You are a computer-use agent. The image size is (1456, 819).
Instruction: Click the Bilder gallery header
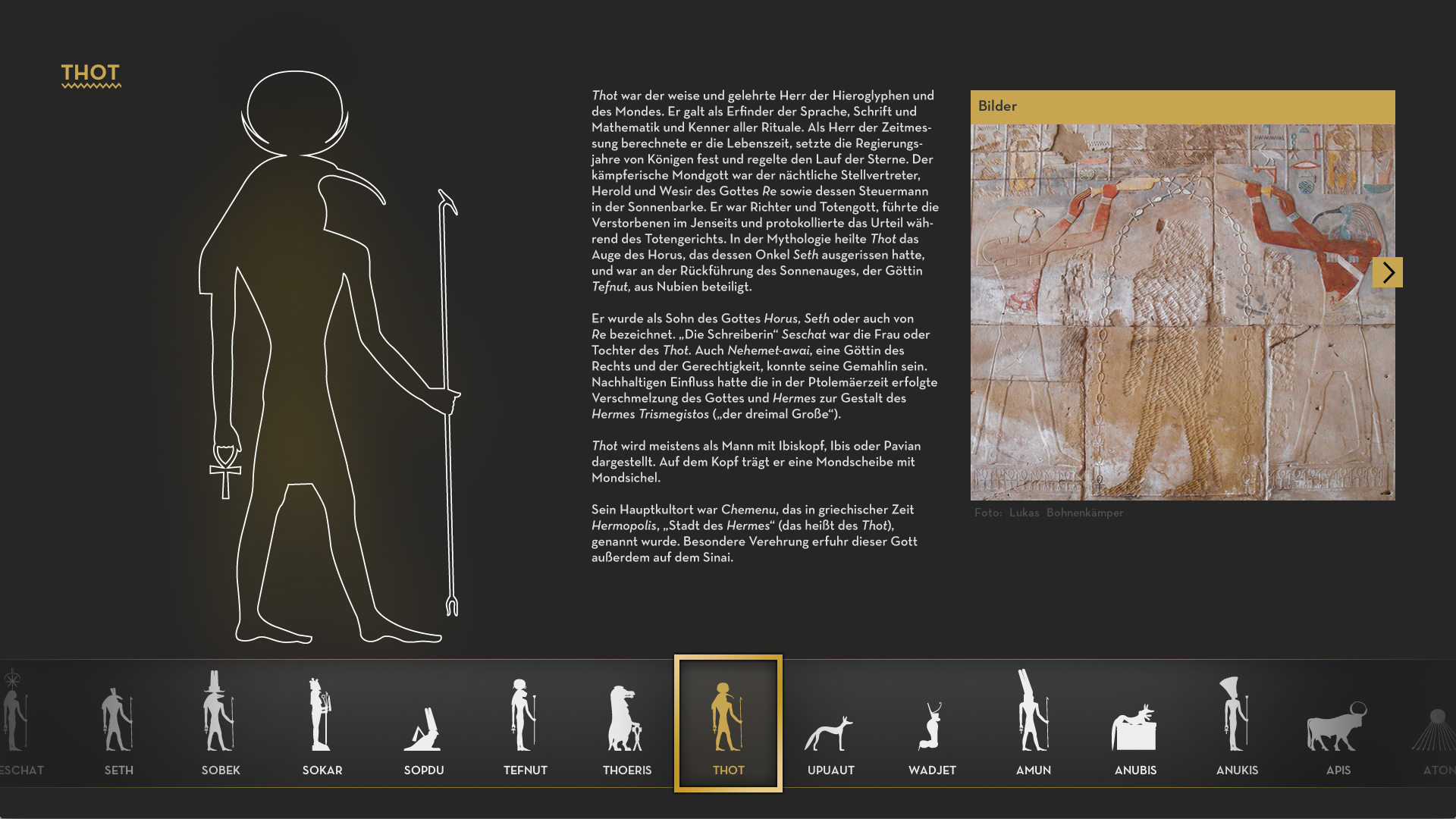pyautogui.click(x=1182, y=107)
